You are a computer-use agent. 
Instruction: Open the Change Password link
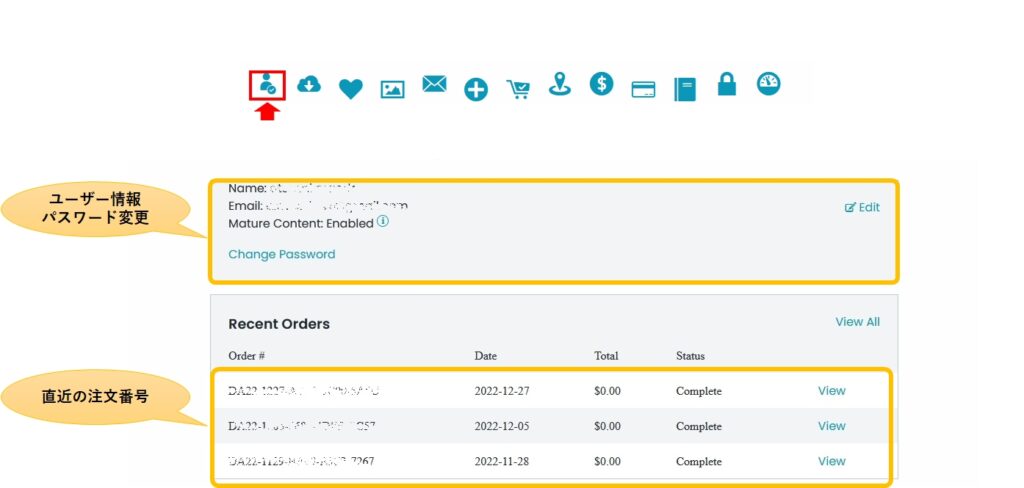pyautogui.click(x=281, y=254)
